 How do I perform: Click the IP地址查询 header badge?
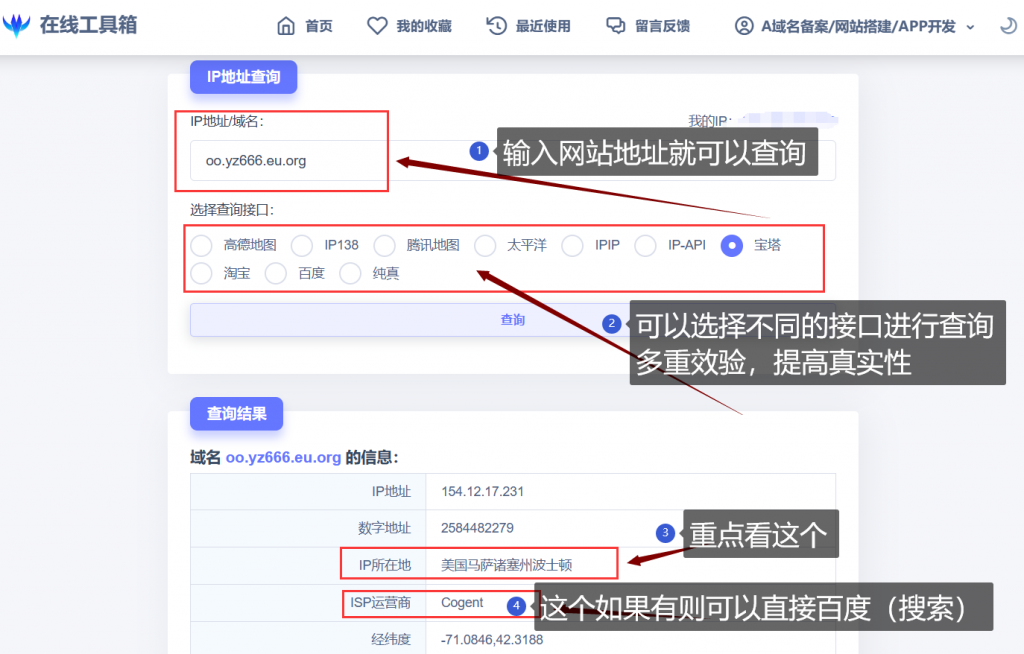243,76
